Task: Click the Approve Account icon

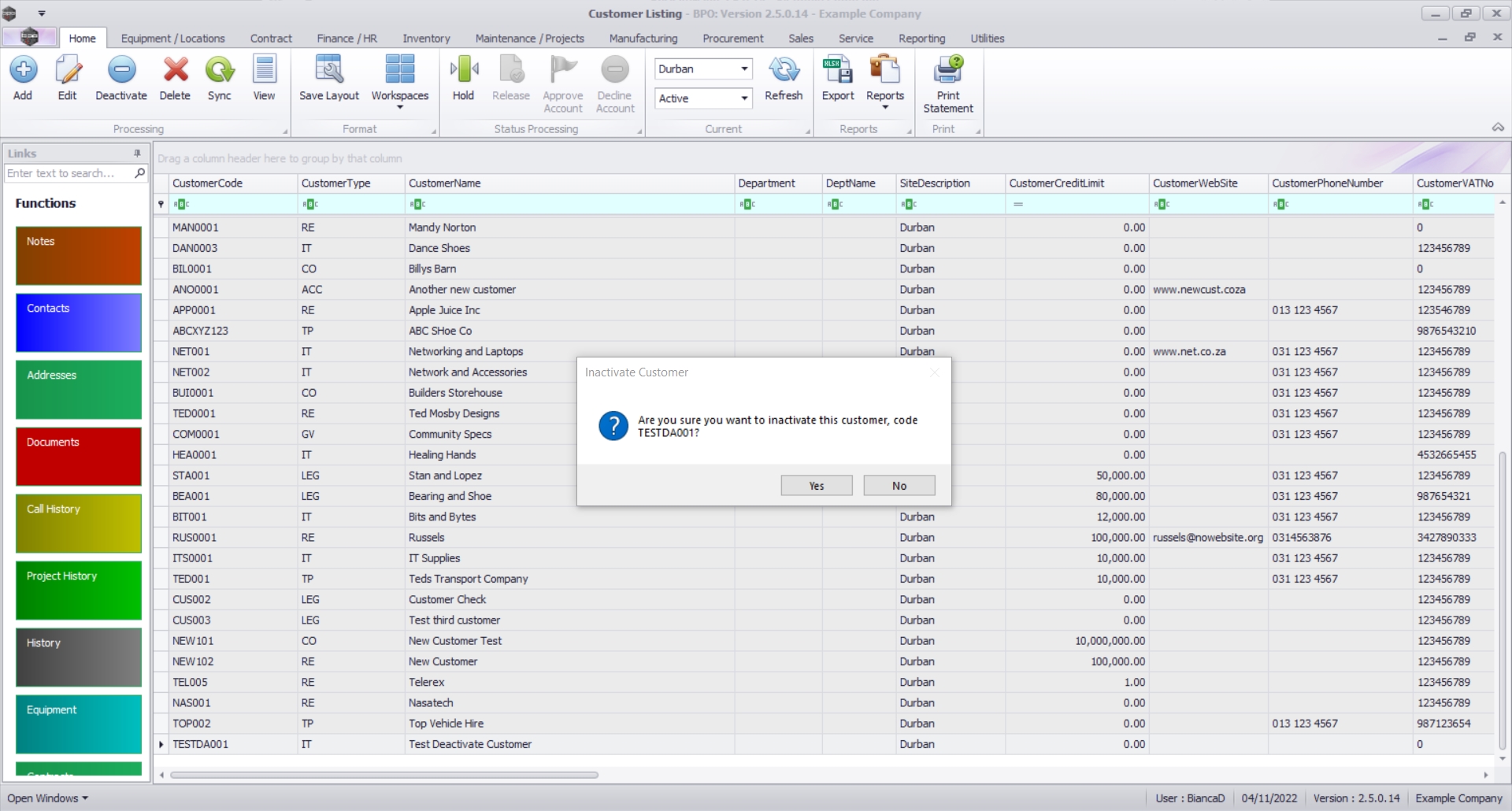Action: coord(563,70)
